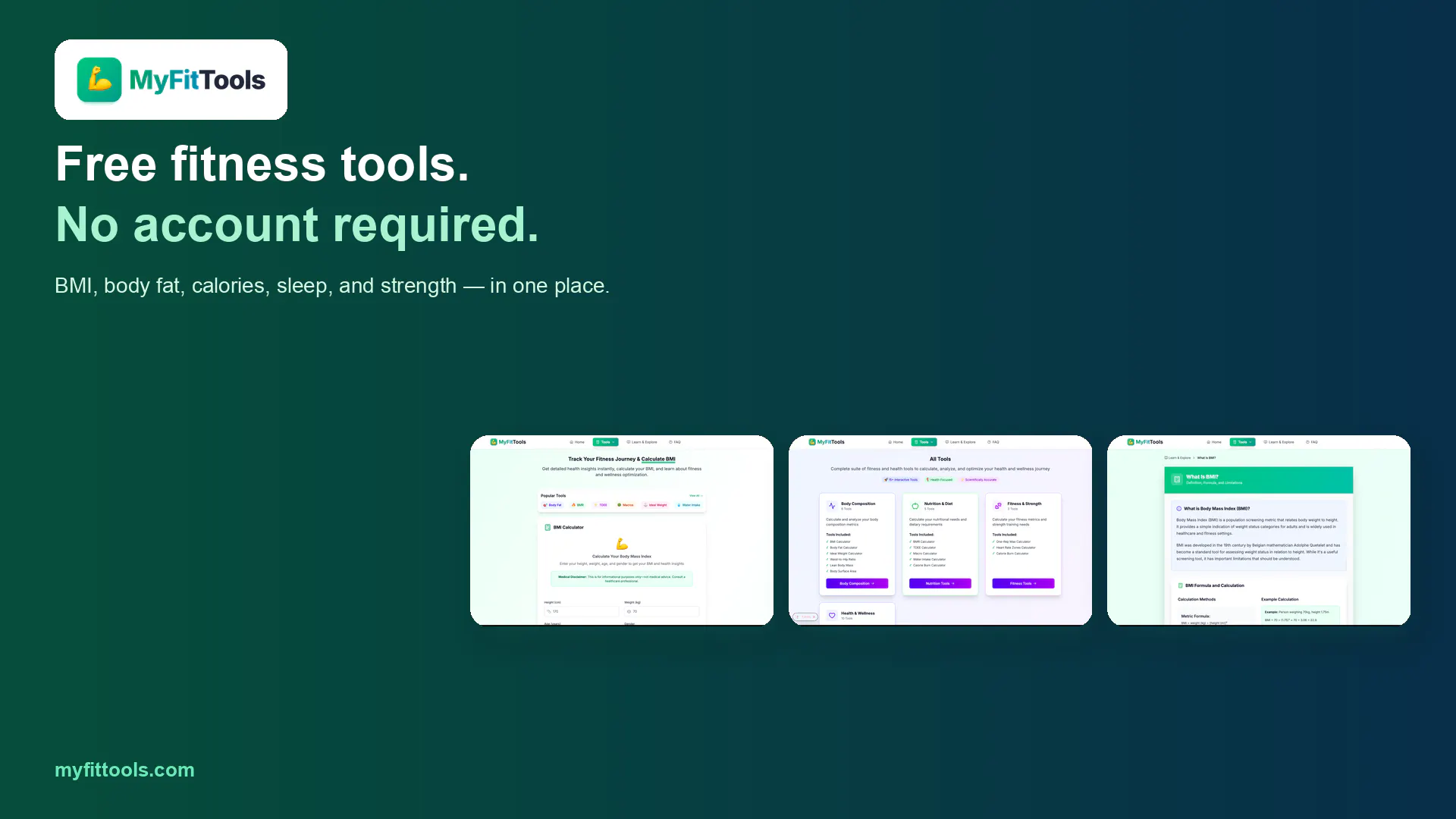1456x819 pixels.
Task: Click the Medical Disclaimer notice text
Action: [622, 579]
